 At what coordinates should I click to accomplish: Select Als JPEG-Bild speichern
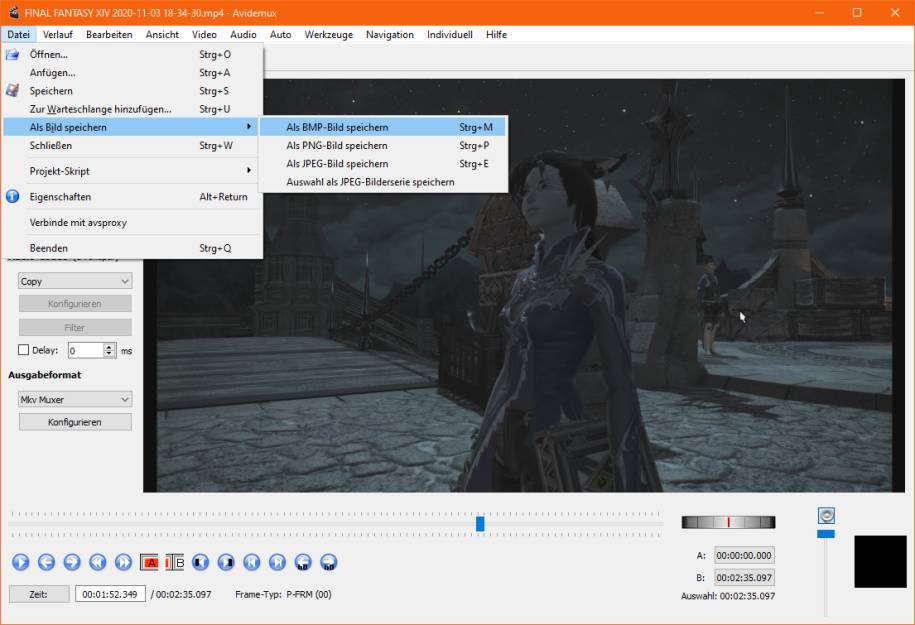pyautogui.click(x=337, y=164)
